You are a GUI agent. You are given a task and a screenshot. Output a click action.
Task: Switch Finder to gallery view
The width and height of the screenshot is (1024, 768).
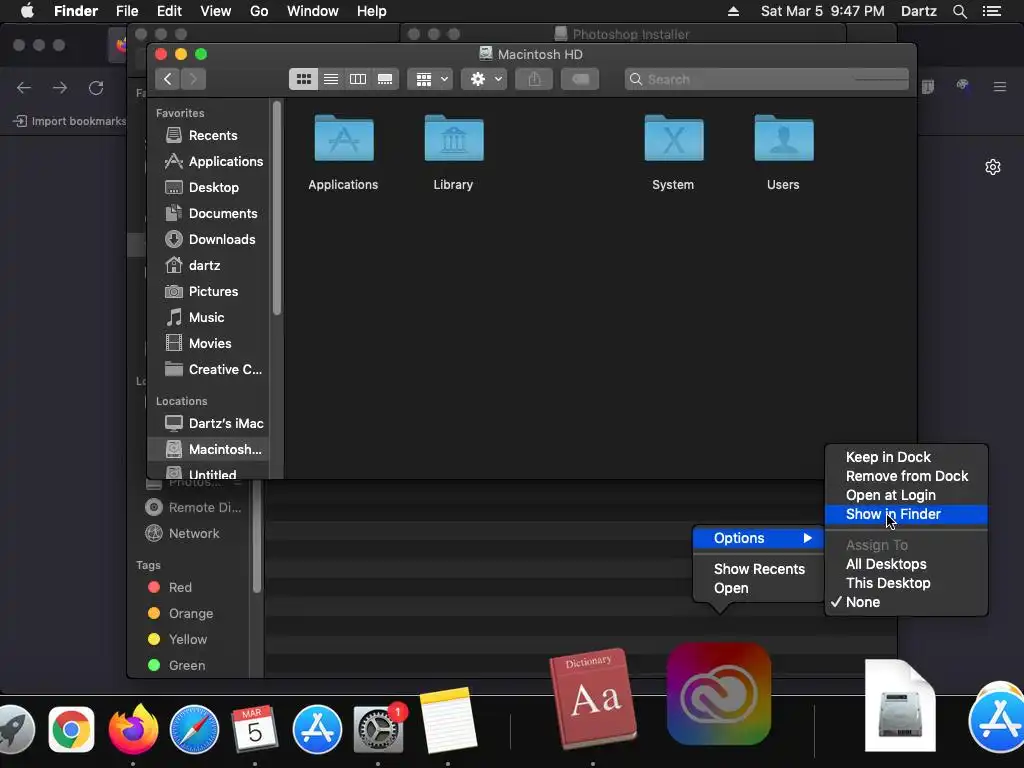tap(385, 79)
